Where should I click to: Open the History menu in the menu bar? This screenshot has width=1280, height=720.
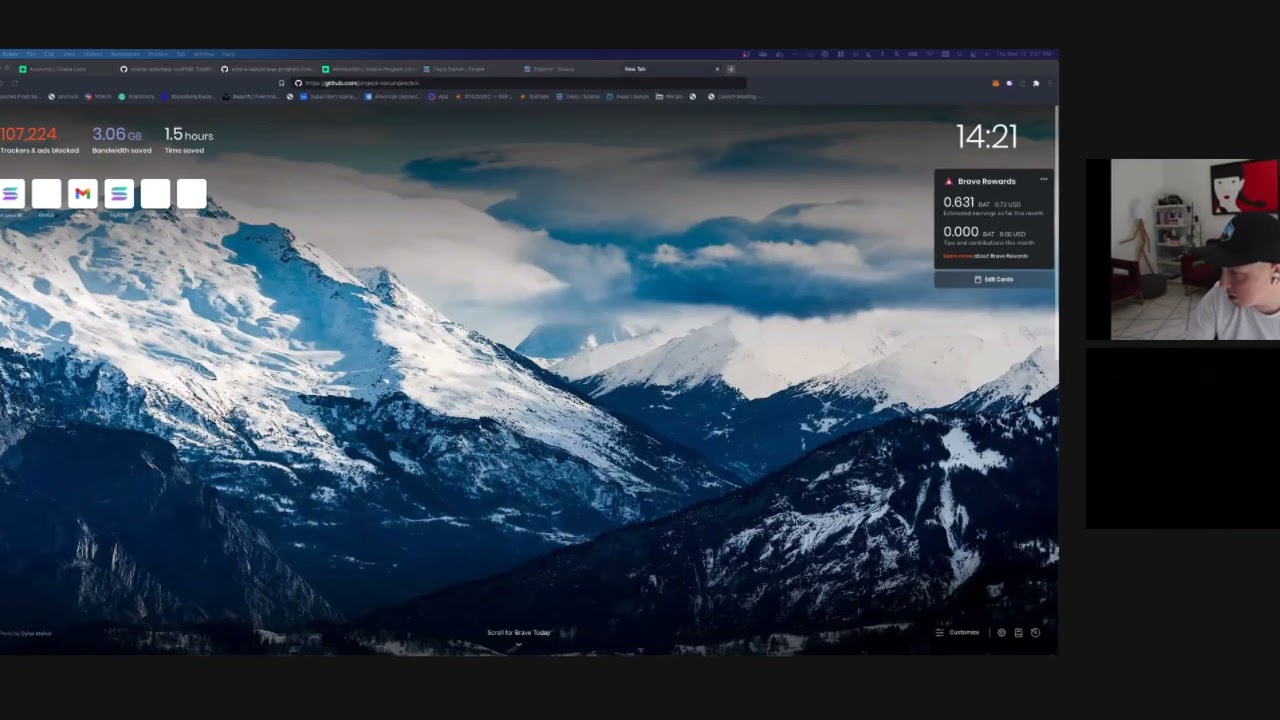click(93, 54)
